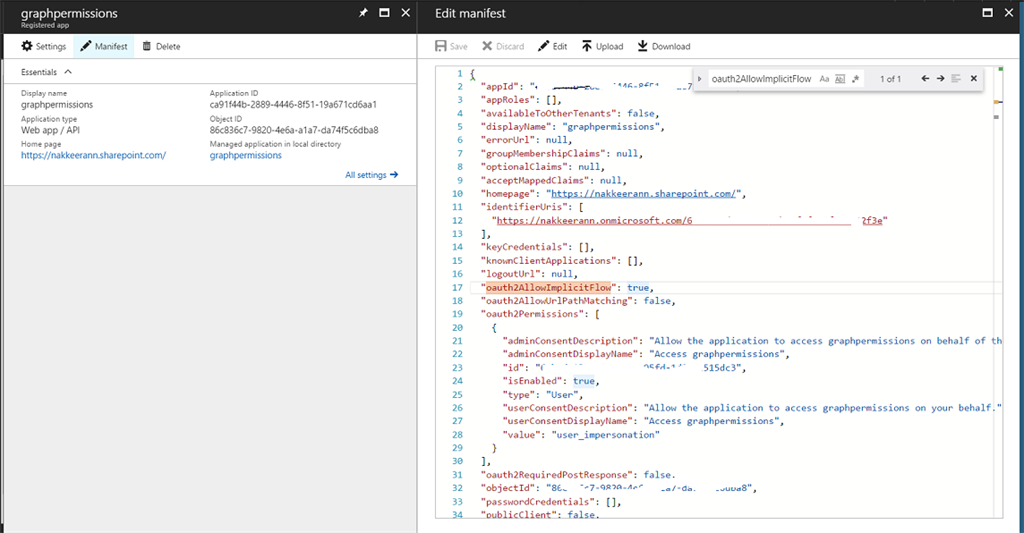The height and width of the screenshot is (533, 1024).
Task: Maximize the Edit manifest blade
Action: 987,13
